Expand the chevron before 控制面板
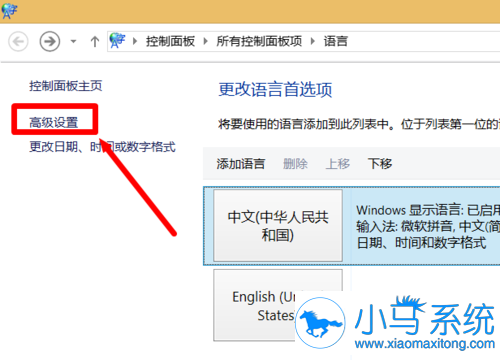500x360 pixels. click(x=135, y=41)
